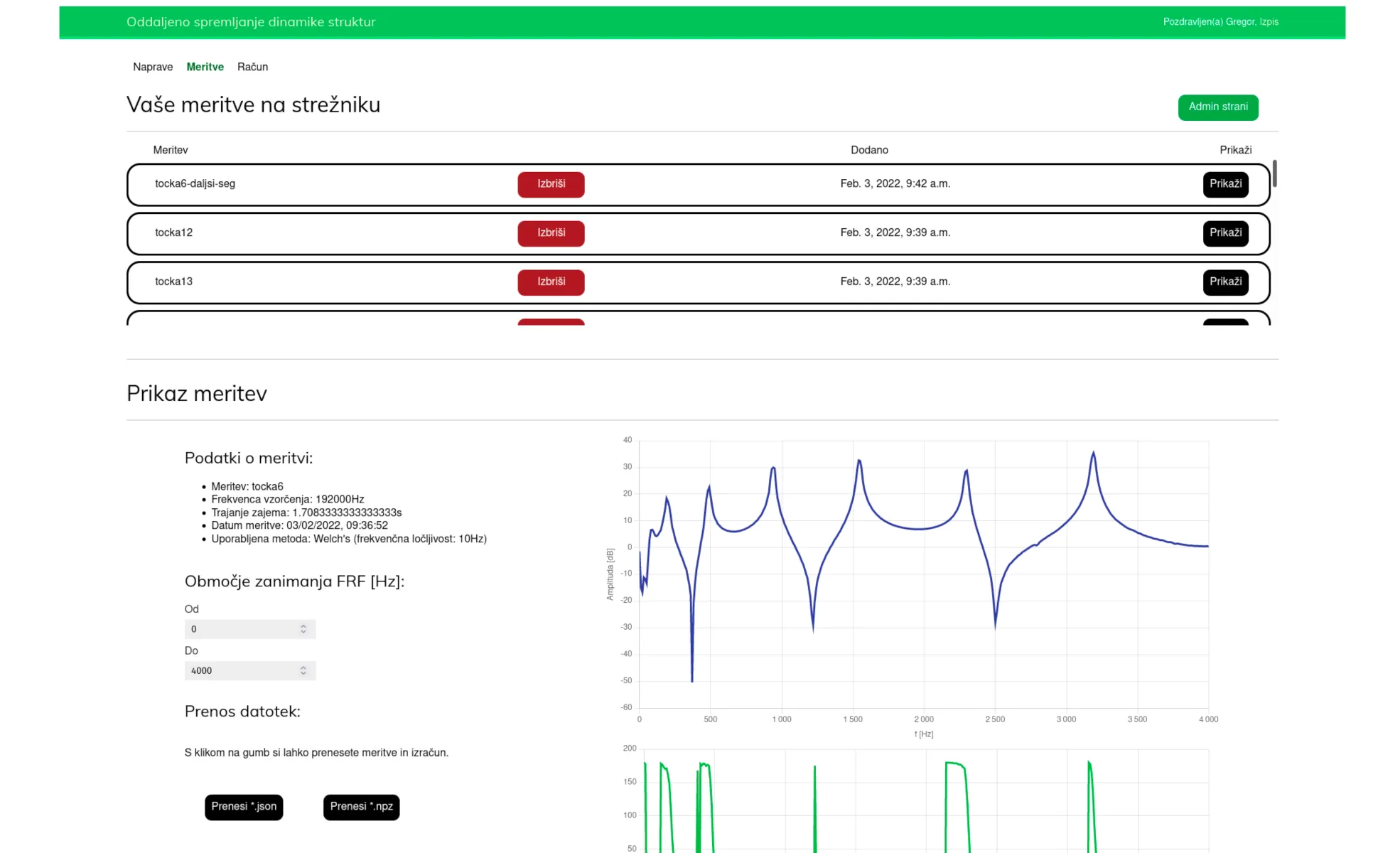Select the Meritve navigation tab
This screenshot has height=853, width=1400.
(205, 67)
